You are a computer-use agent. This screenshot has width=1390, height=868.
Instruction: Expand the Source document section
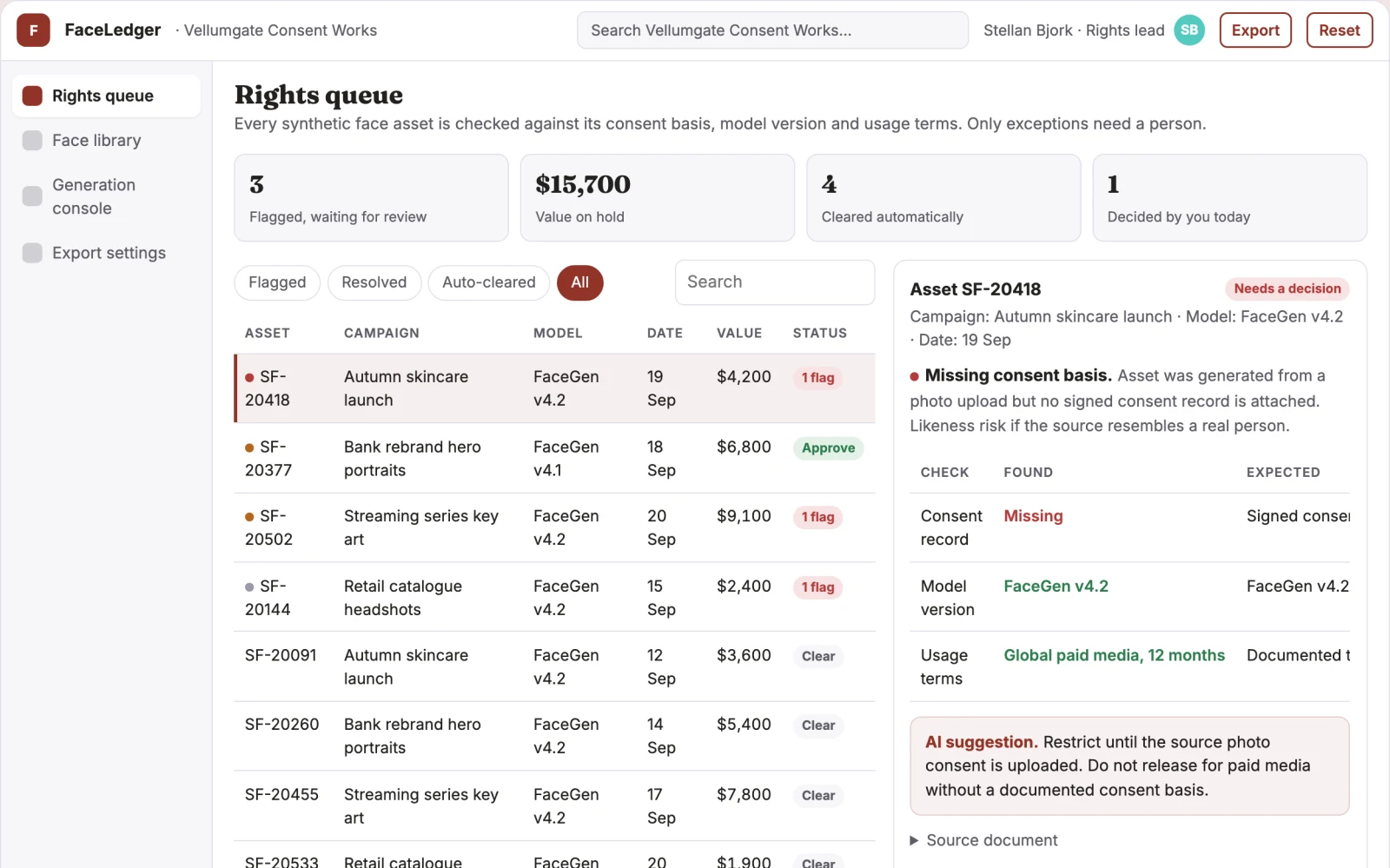[983, 840]
